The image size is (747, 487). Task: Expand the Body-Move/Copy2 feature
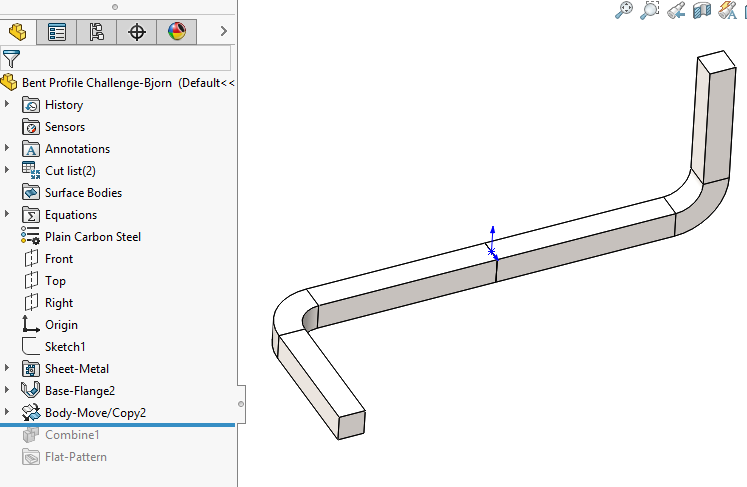pos(7,411)
